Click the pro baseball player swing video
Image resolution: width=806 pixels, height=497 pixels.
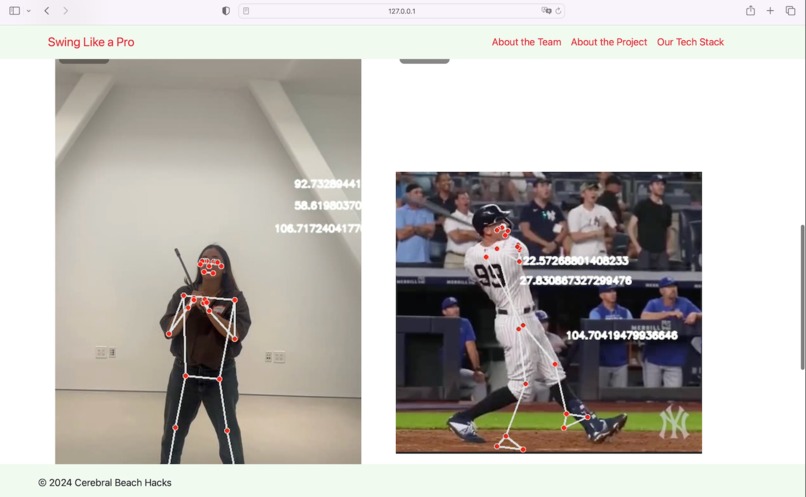tap(548, 312)
